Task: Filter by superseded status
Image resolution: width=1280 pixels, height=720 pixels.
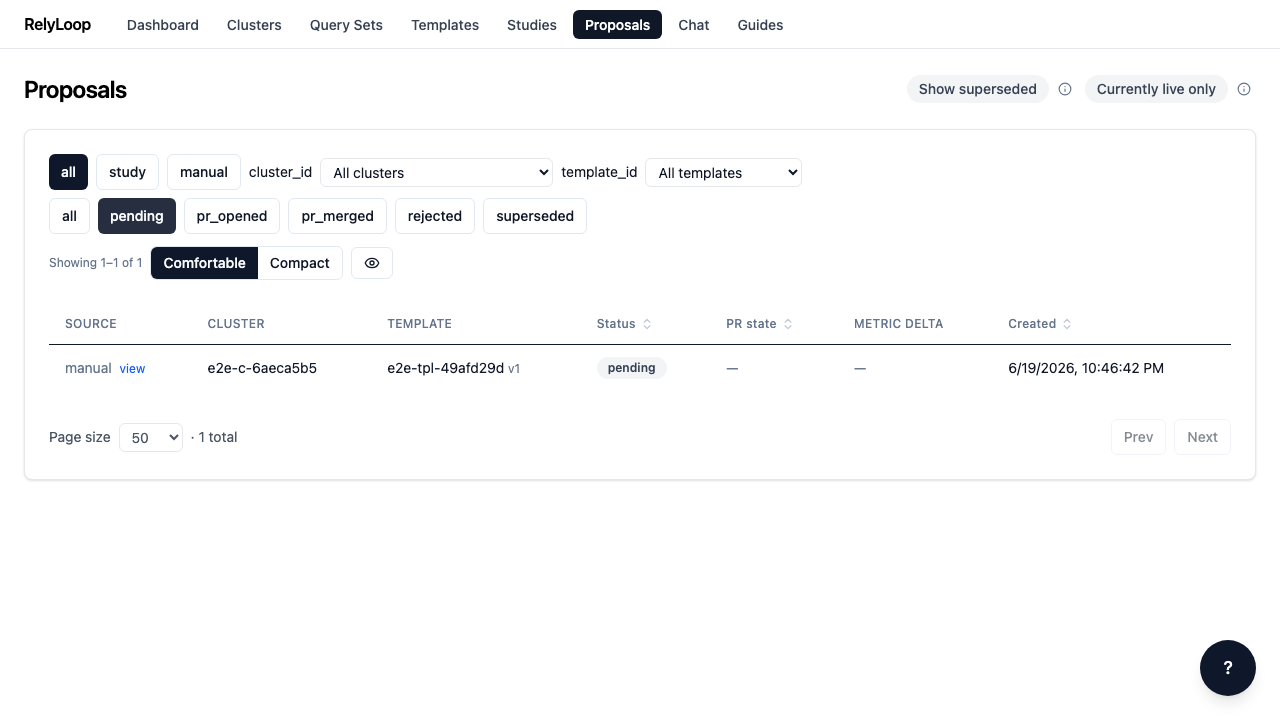Action: coord(535,216)
